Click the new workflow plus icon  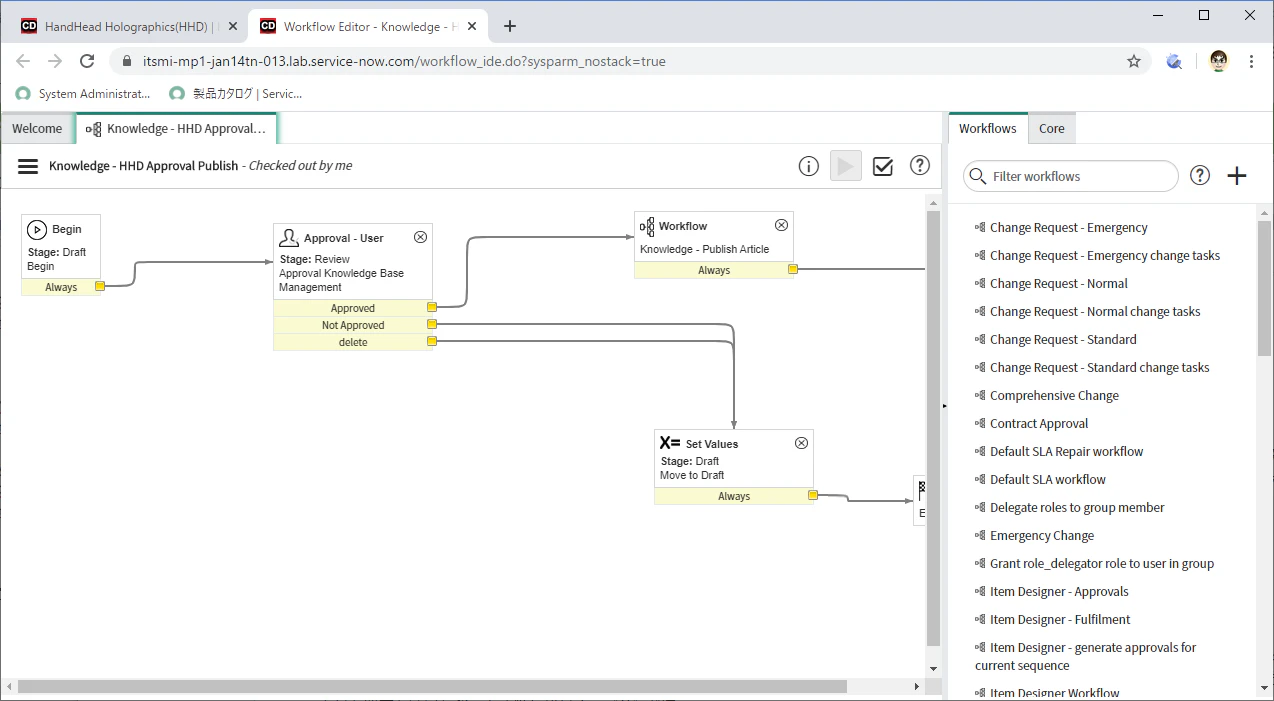coord(1237,176)
